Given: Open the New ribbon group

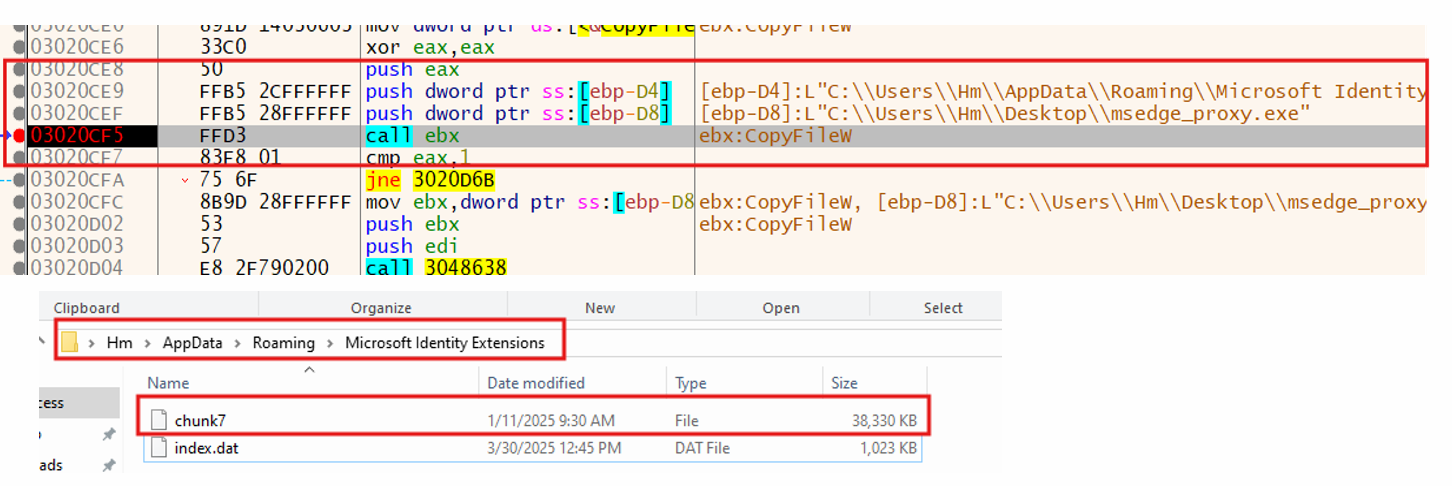Looking at the screenshot, I should click(600, 308).
